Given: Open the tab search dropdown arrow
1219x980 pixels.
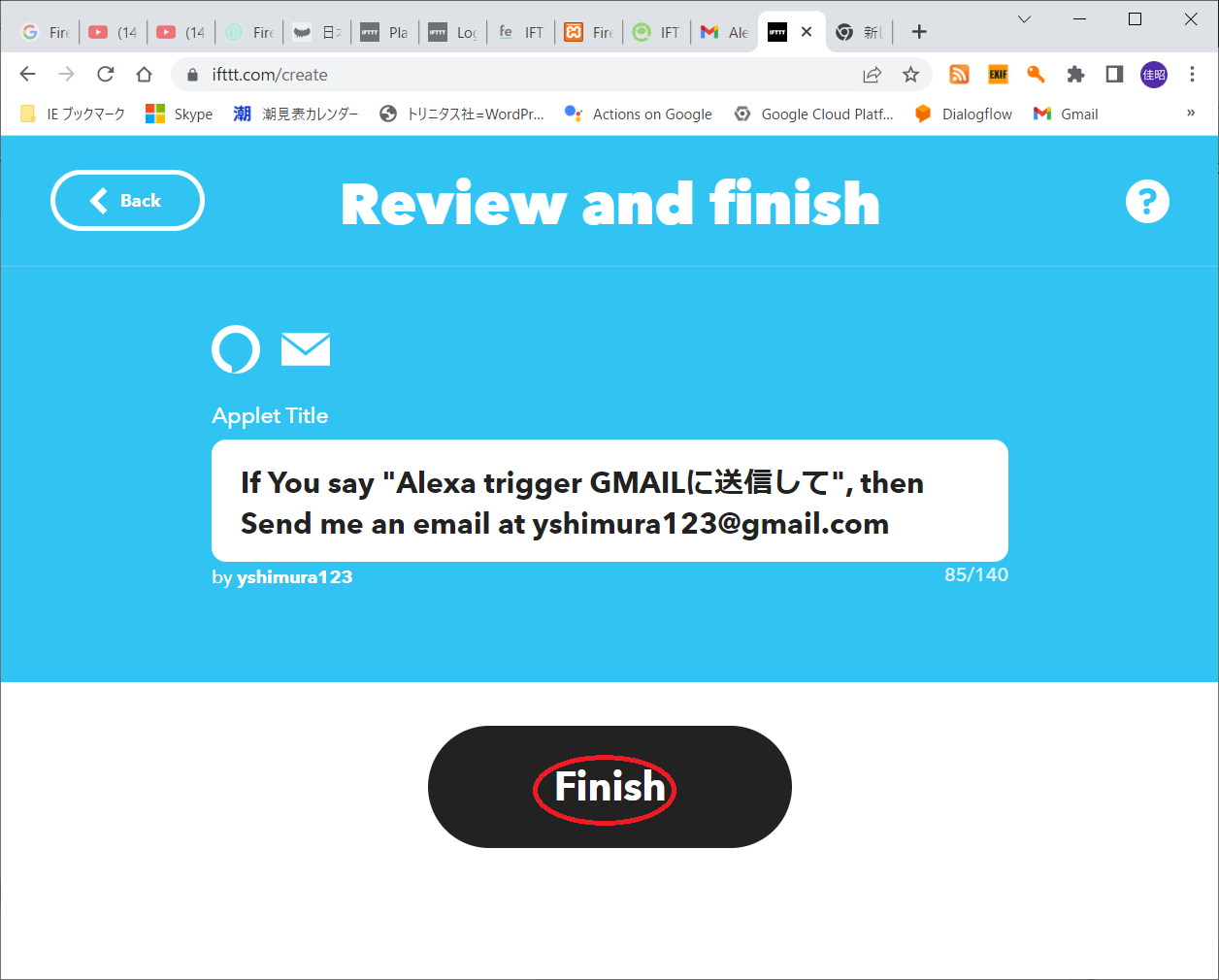Looking at the screenshot, I should pos(1024,19).
